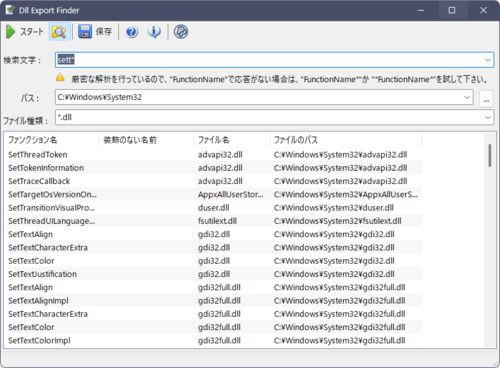Viewport: 500px width, 368px height.
Task: Browse for folder with the ... button
Action: click(x=486, y=99)
